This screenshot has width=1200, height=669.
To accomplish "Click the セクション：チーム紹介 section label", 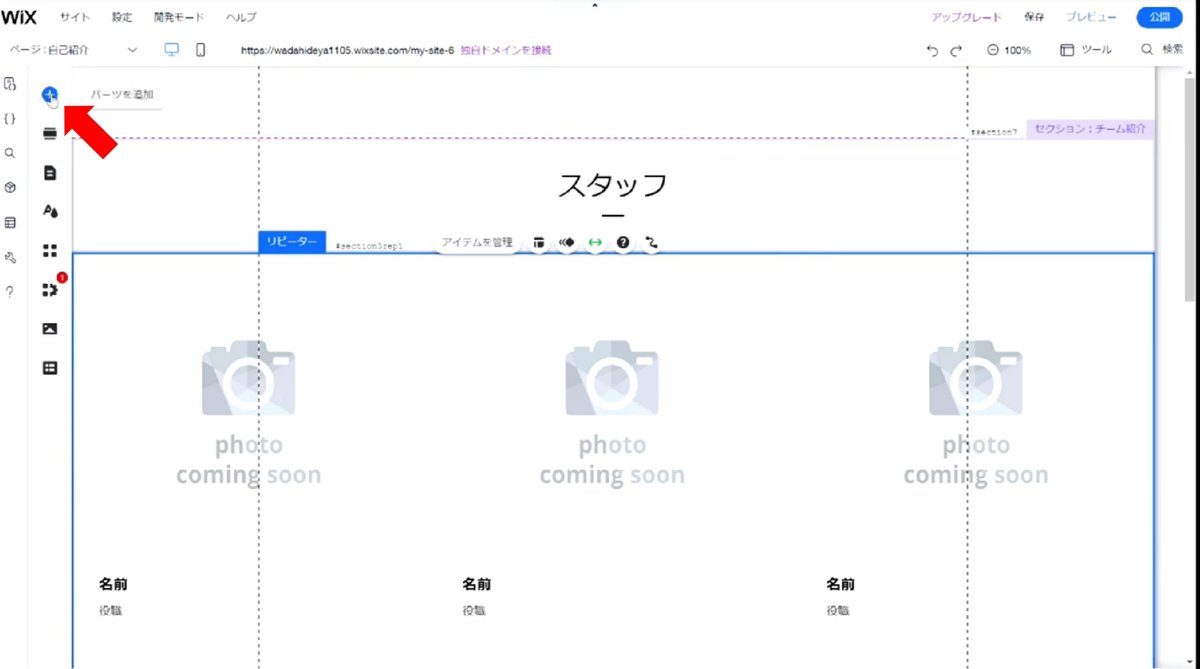I will tap(1091, 129).
